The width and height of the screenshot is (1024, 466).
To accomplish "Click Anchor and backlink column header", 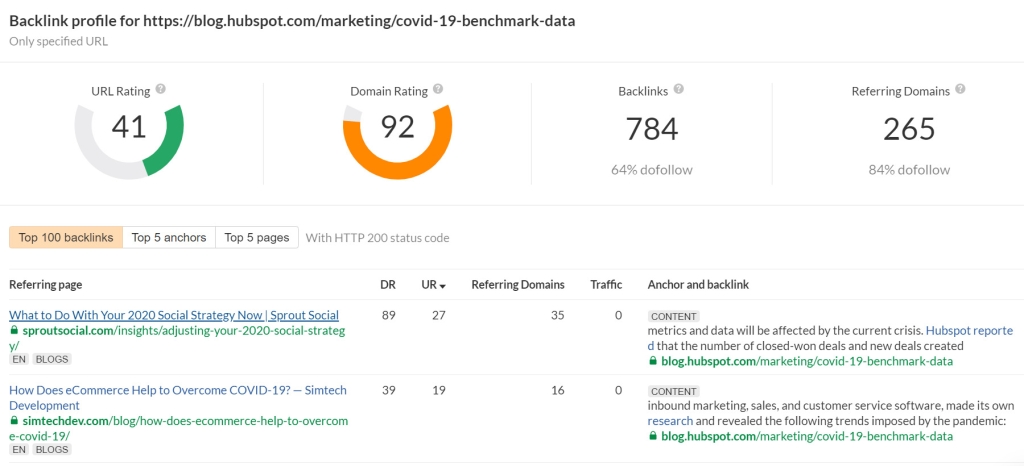I will tap(698, 285).
